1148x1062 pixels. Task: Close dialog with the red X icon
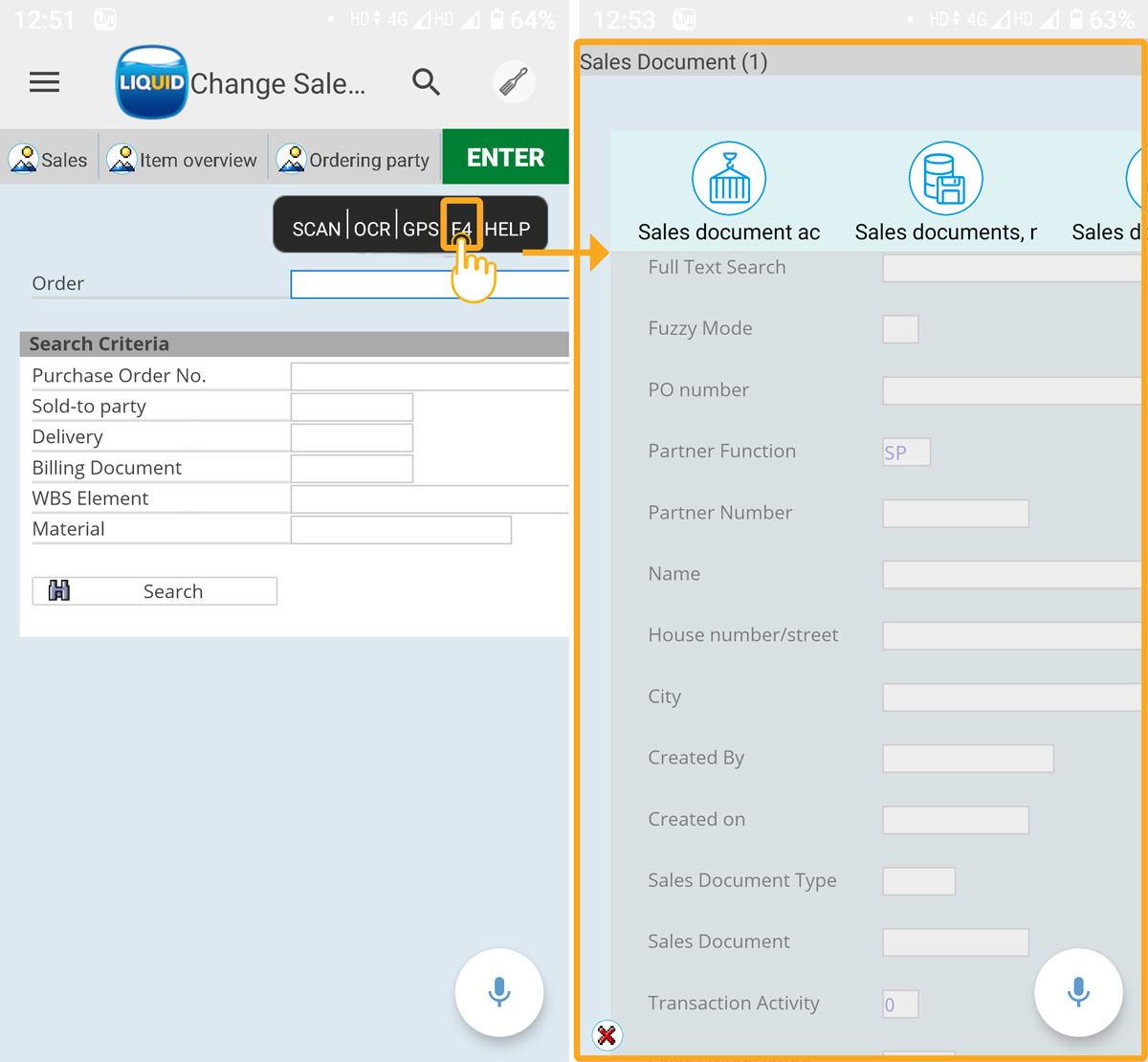point(607,1035)
